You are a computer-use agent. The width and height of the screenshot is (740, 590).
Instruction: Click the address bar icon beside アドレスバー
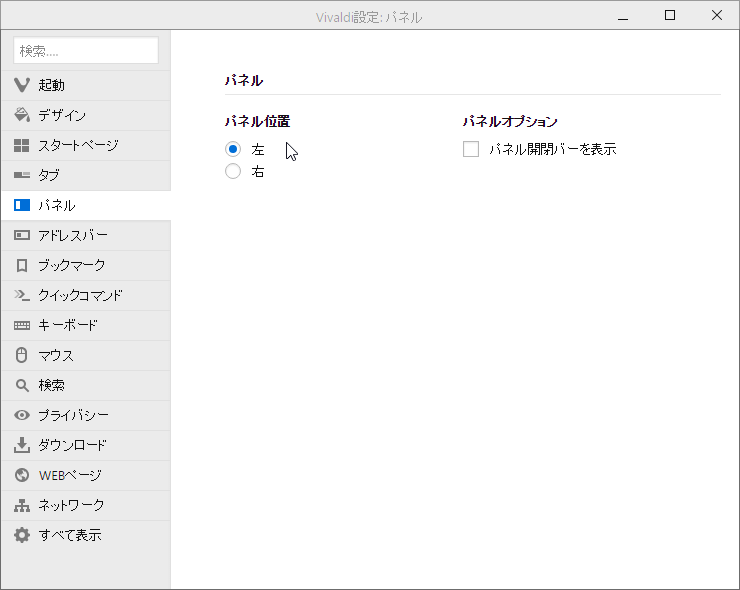pos(22,235)
